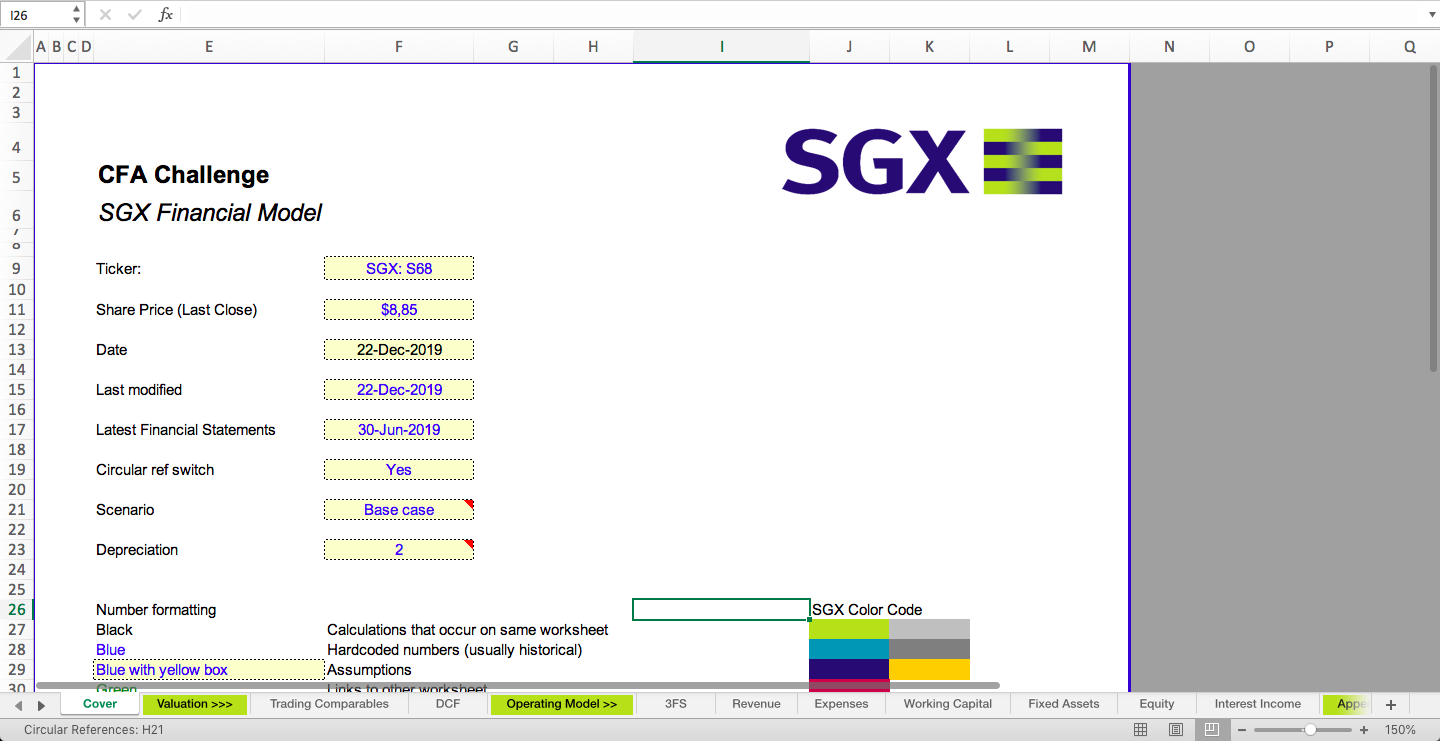Click the next sheet tab arrow
Viewport: 1440px width, 741px height.
[41, 705]
